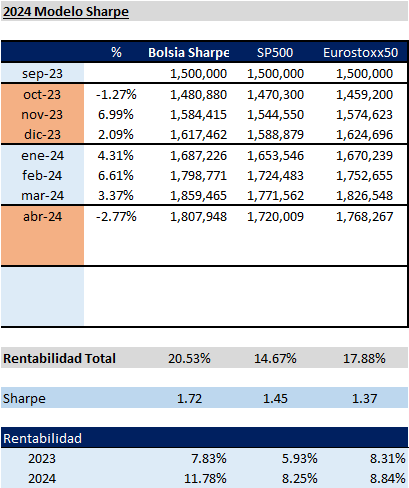Select SP500 value 1,720,009
Image resolution: width=409 pixels, height=488 pixels.
point(275,217)
